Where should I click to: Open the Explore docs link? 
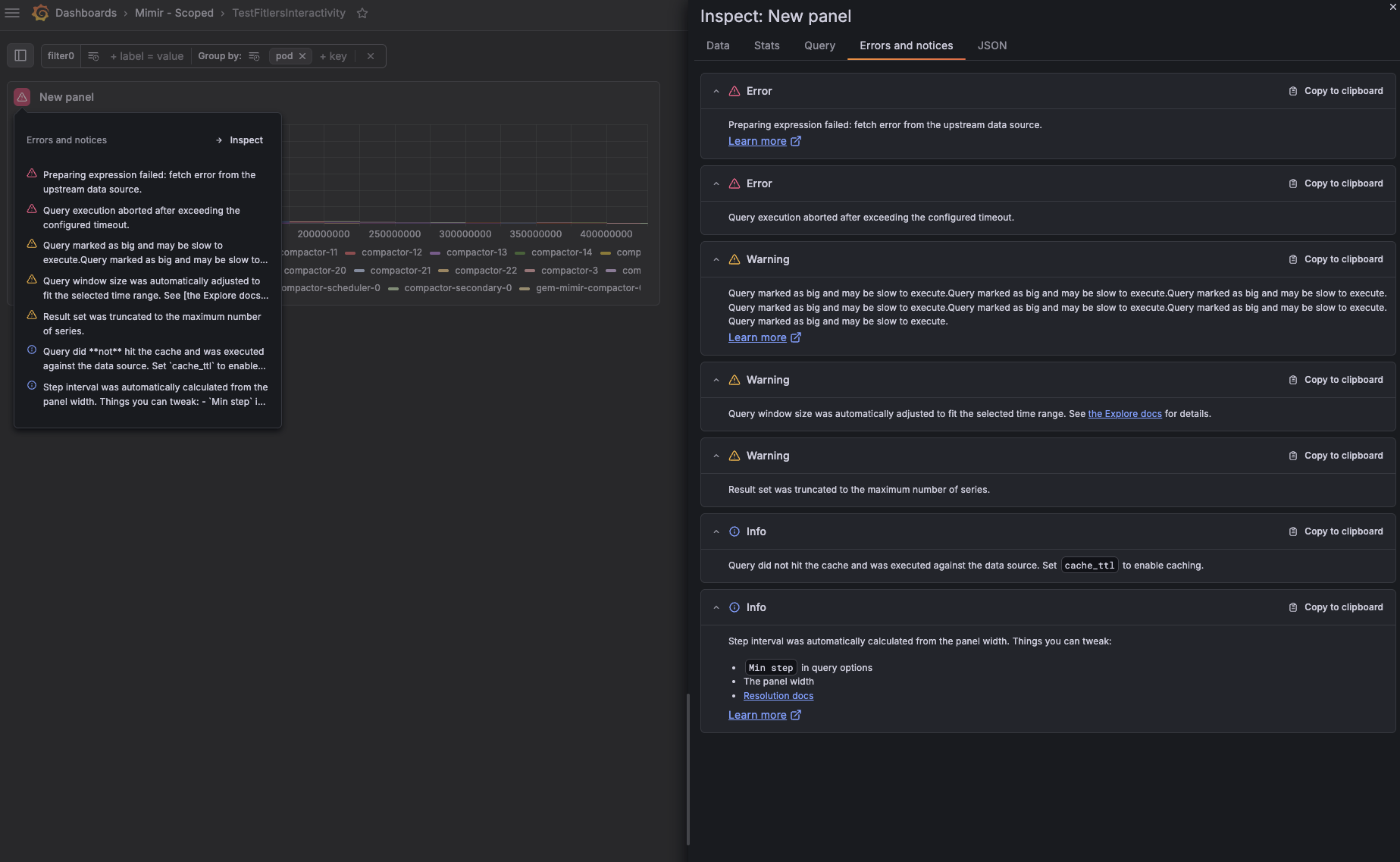coord(1125,414)
